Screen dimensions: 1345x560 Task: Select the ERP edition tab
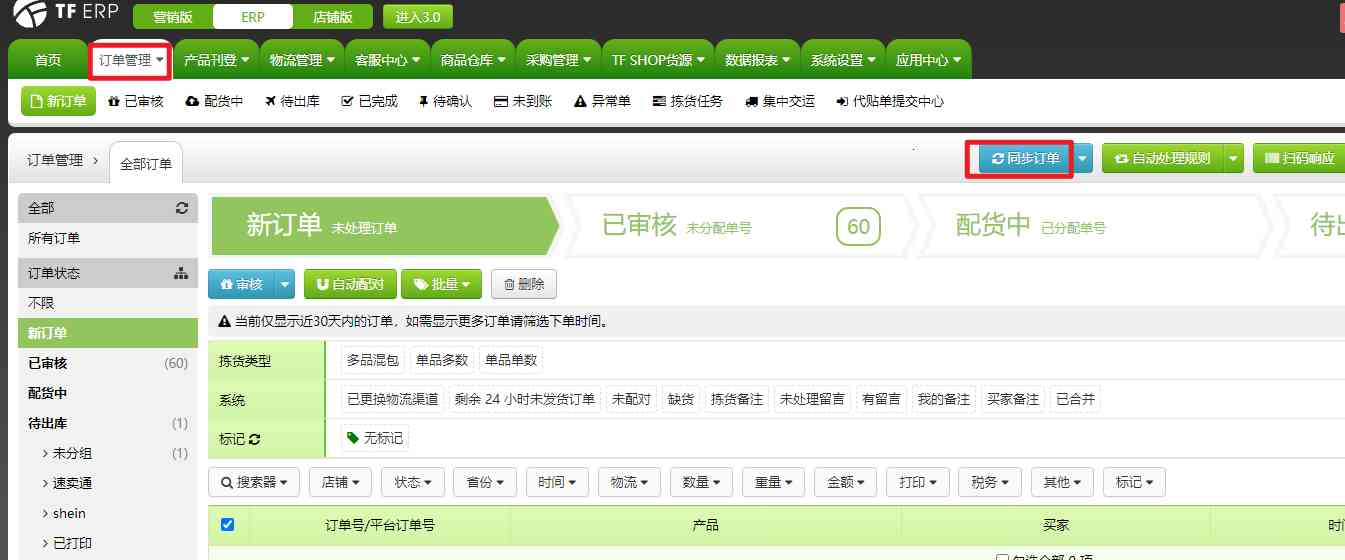click(253, 17)
